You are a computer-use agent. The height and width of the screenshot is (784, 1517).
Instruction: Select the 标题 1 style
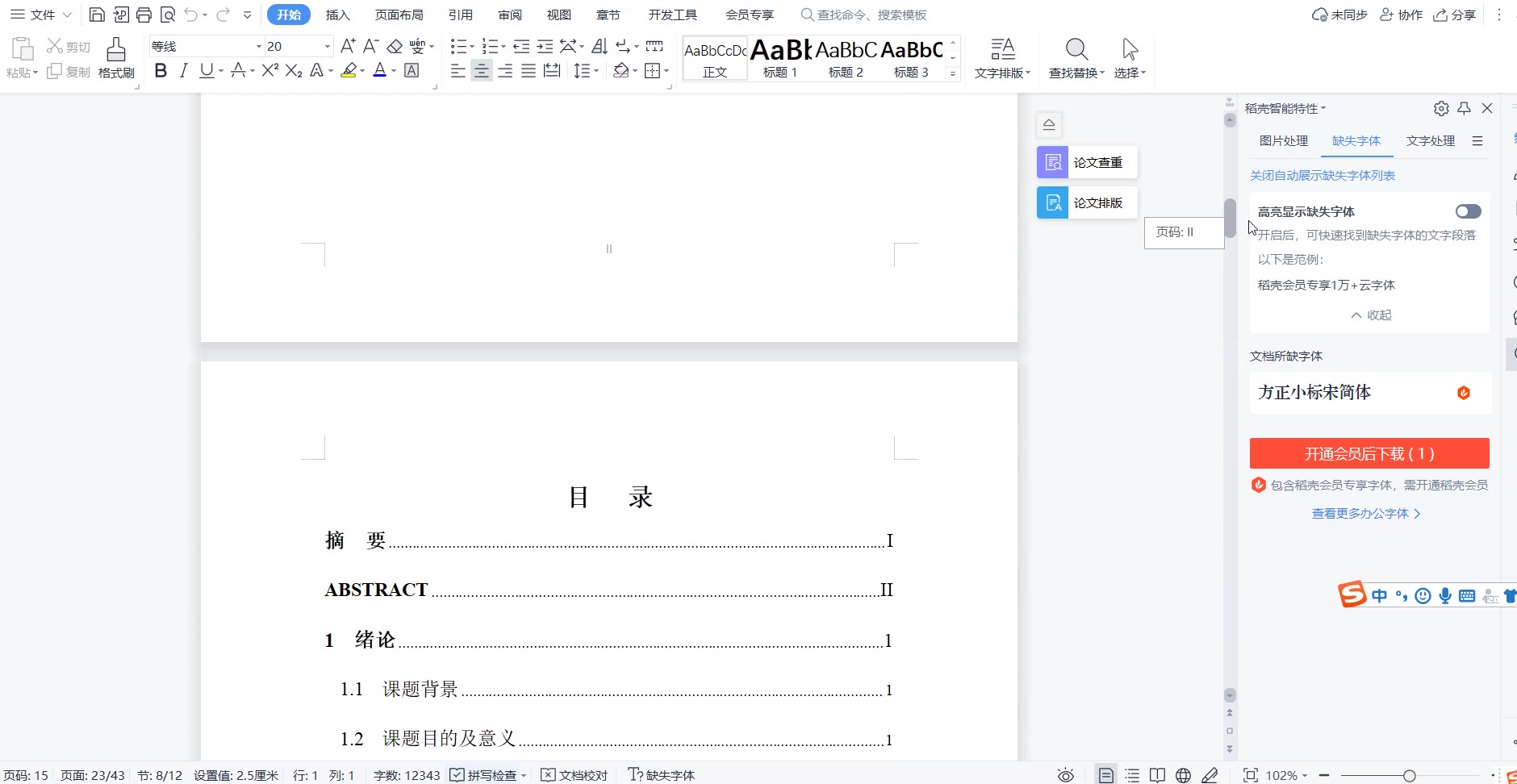780,58
